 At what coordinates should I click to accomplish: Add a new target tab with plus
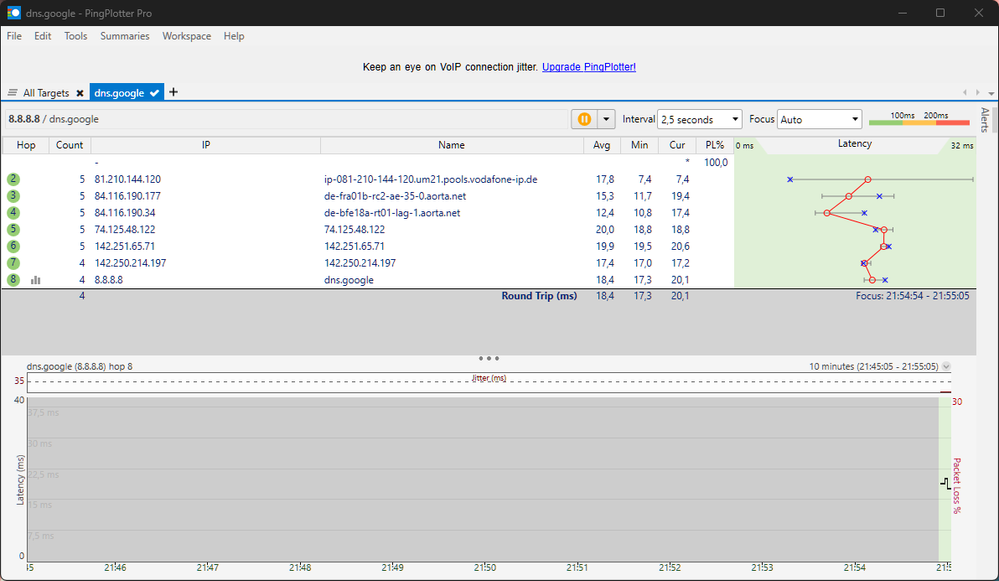tap(173, 92)
